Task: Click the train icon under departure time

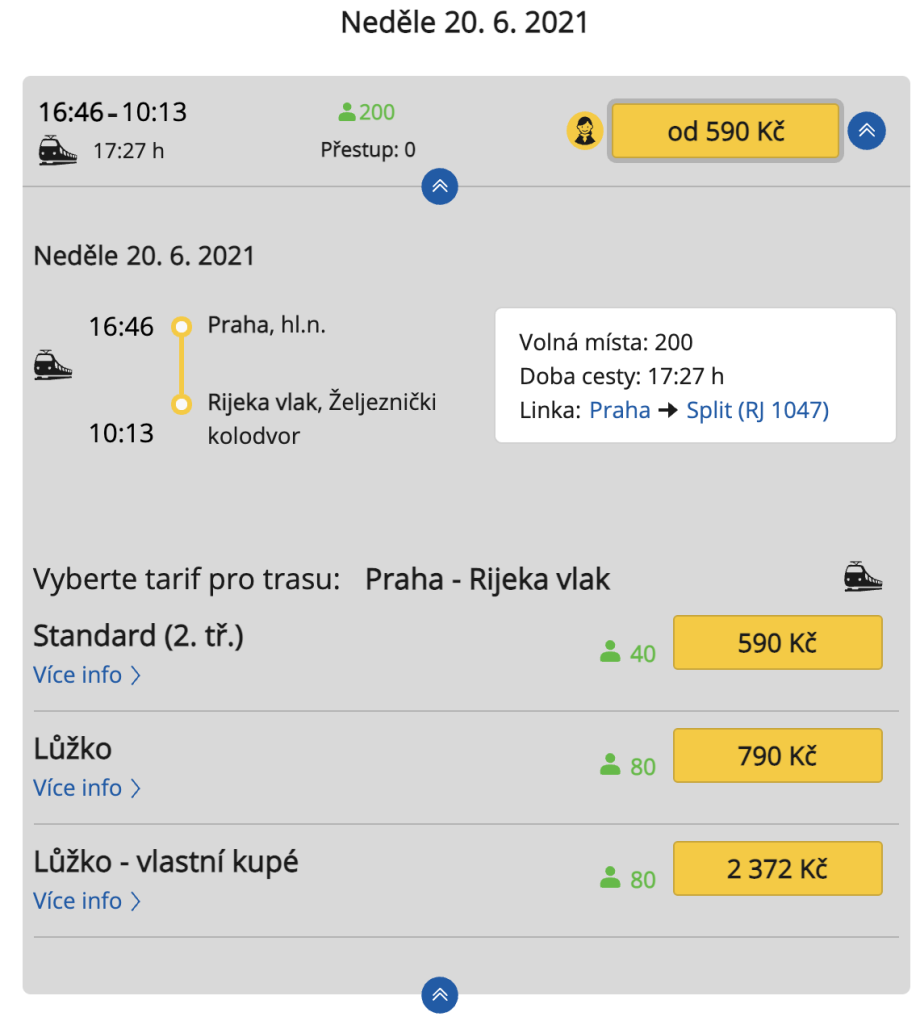Action: [58, 151]
